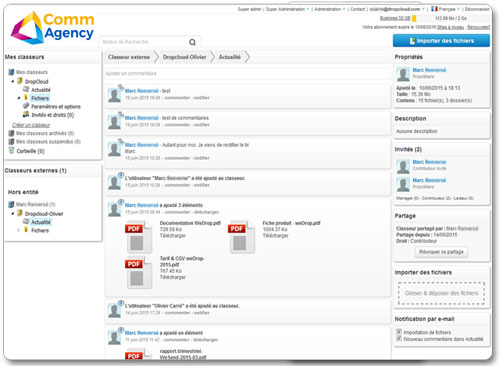Click the French flag icon

pos(434,9)
